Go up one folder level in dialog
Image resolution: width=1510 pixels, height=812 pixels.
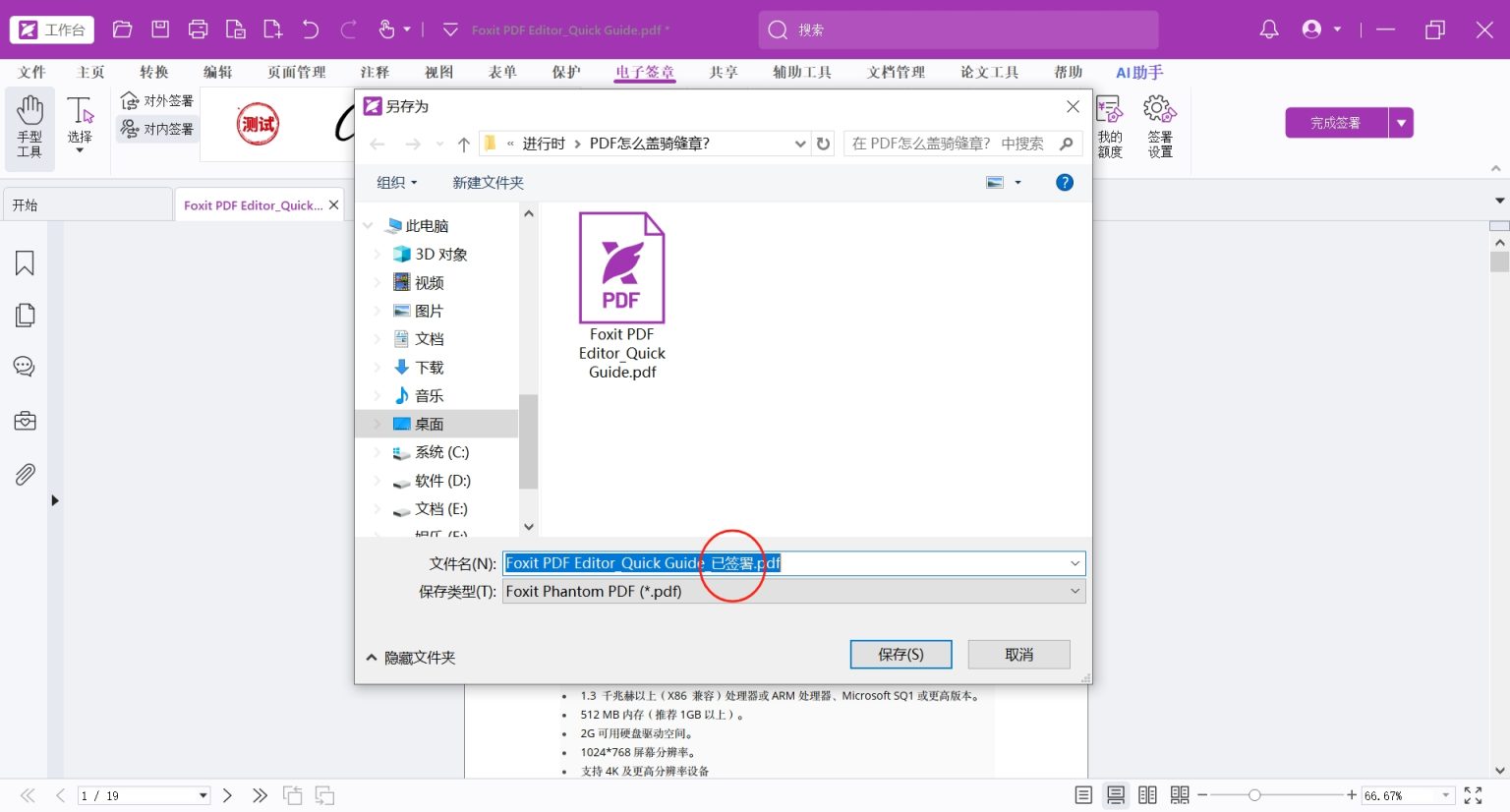tap(464, 145)
